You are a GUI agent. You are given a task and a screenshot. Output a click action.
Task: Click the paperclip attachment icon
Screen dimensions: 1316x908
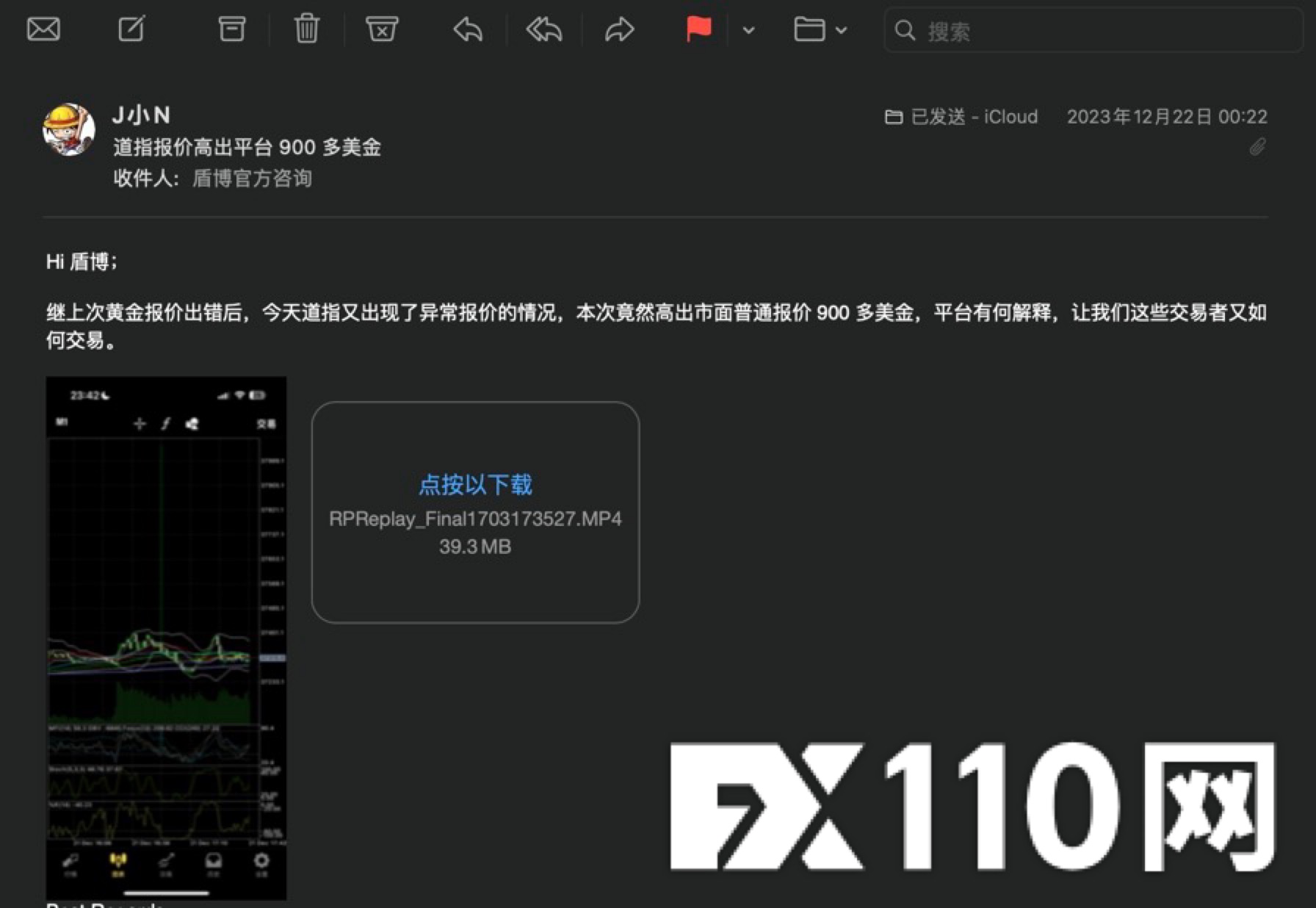(1257, 147)
